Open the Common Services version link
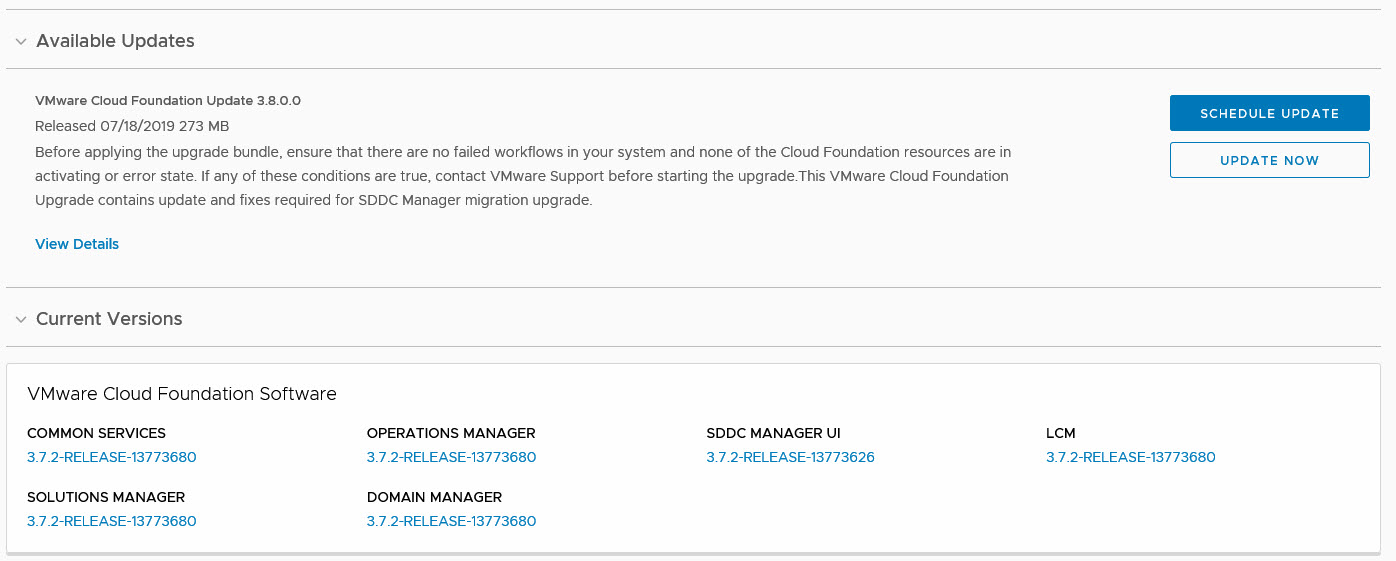Image resolution: width=1396 pixels, height=561 pixels. [x=112, y=458]
